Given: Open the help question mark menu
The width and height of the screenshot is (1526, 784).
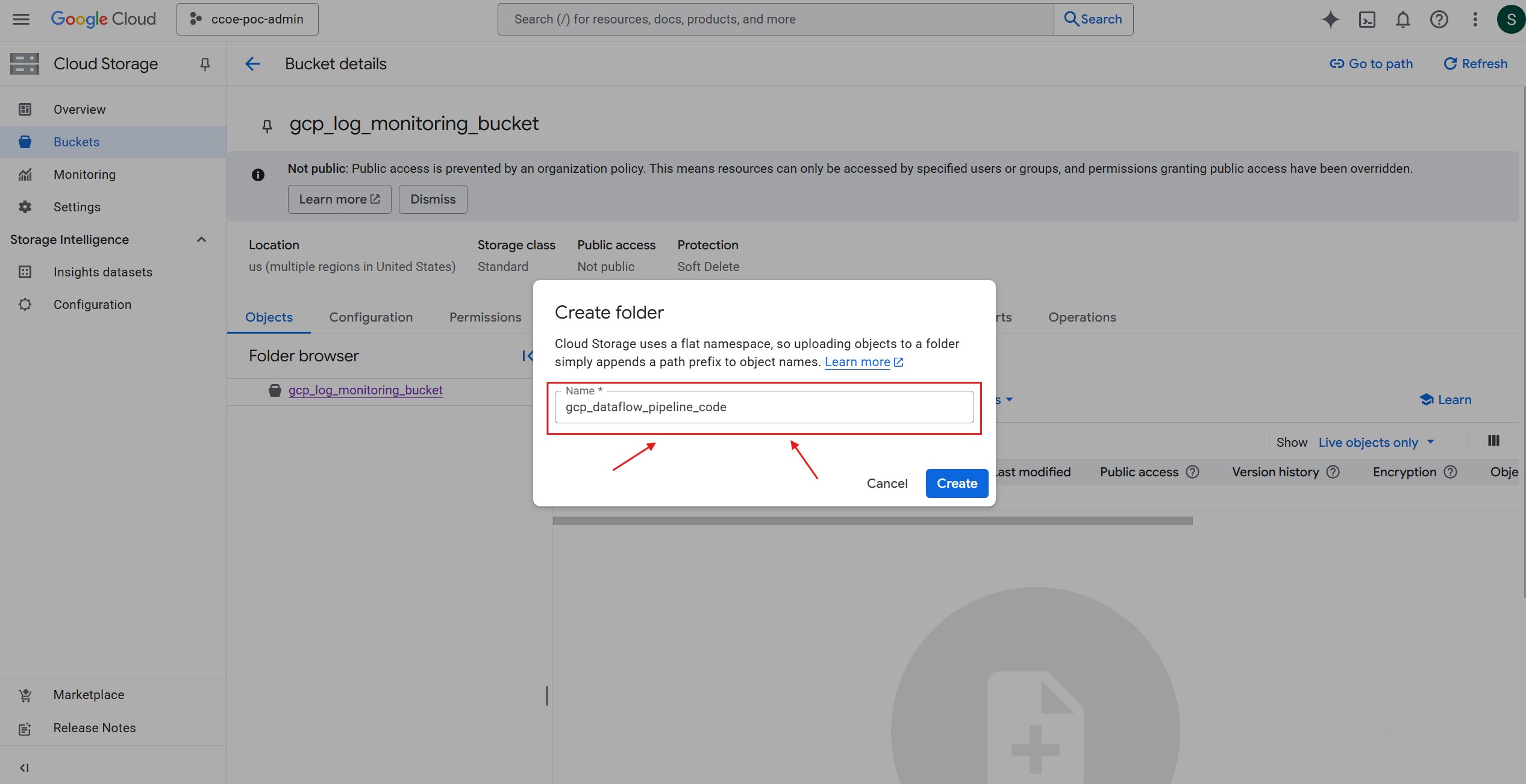Looking at the screenshot, I should click(1439, 19).
